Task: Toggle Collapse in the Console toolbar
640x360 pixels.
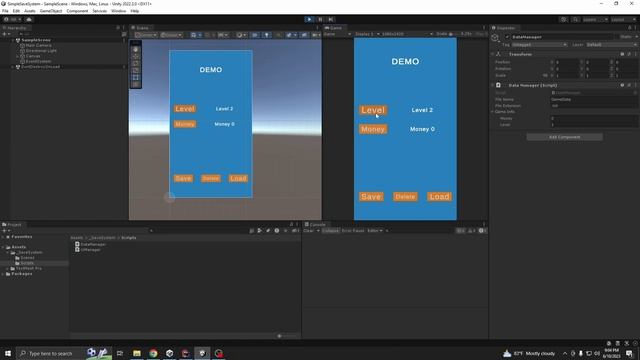Action: pos(330,231)
